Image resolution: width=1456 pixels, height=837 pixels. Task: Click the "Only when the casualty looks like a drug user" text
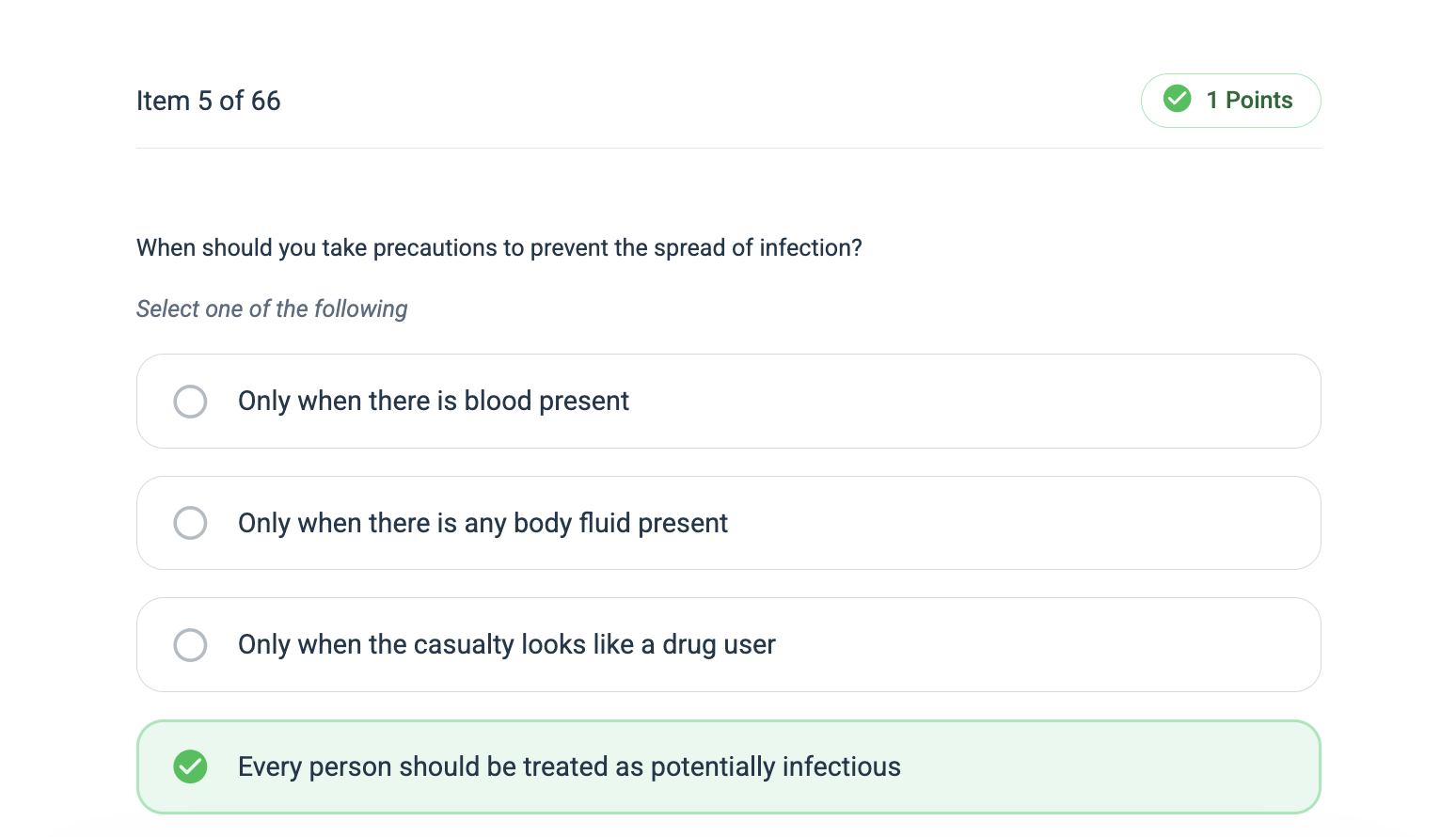[506, 645]
